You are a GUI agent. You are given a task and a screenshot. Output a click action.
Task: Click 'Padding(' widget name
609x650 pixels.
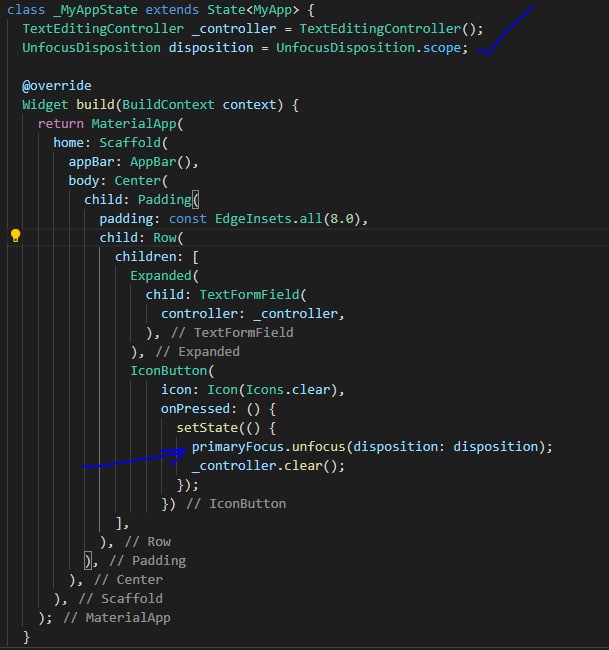(x=168, y=200)
